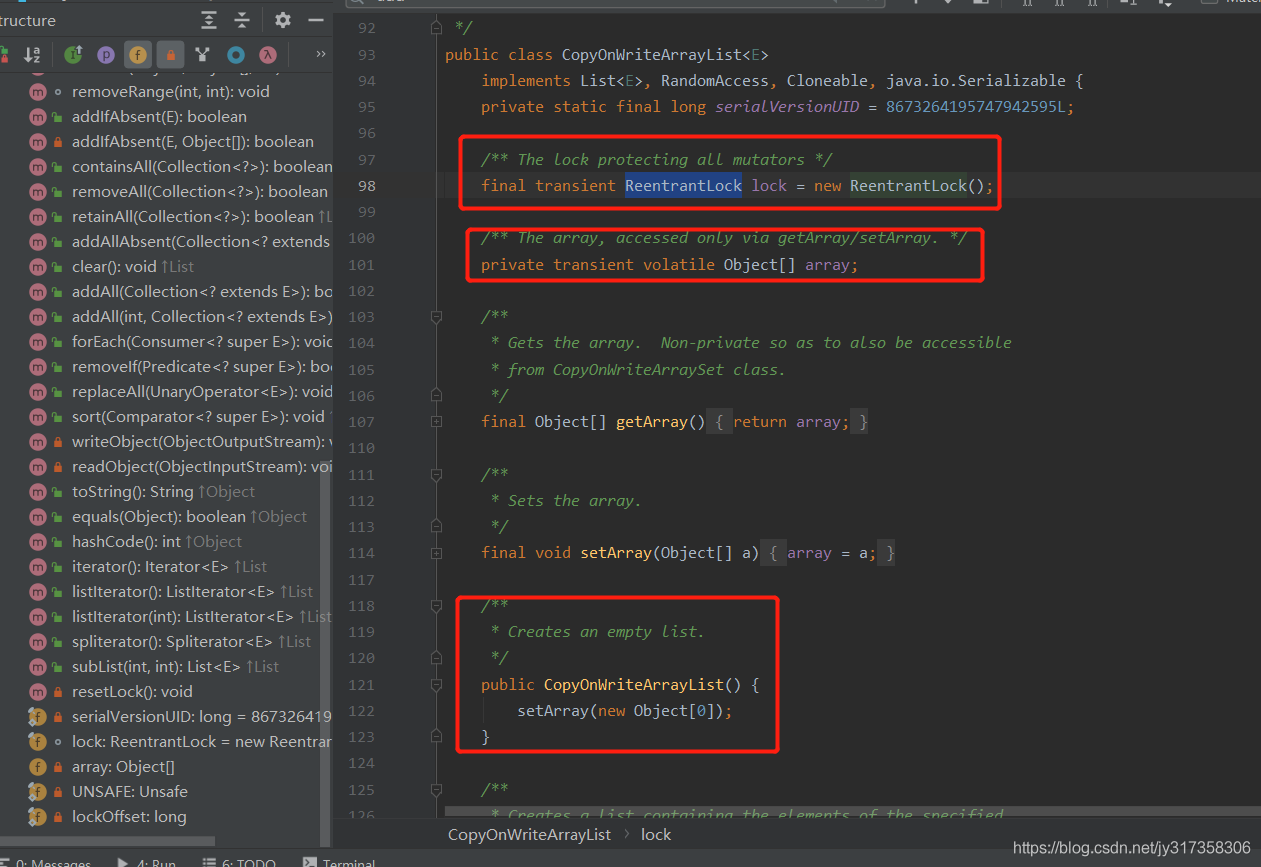Expand all nodes in Structure panel

(x=208, y=20)
